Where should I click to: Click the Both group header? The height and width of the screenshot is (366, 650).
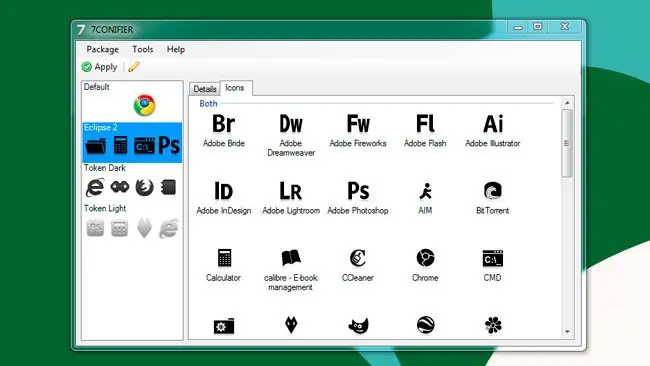click(x=208, y=104)
